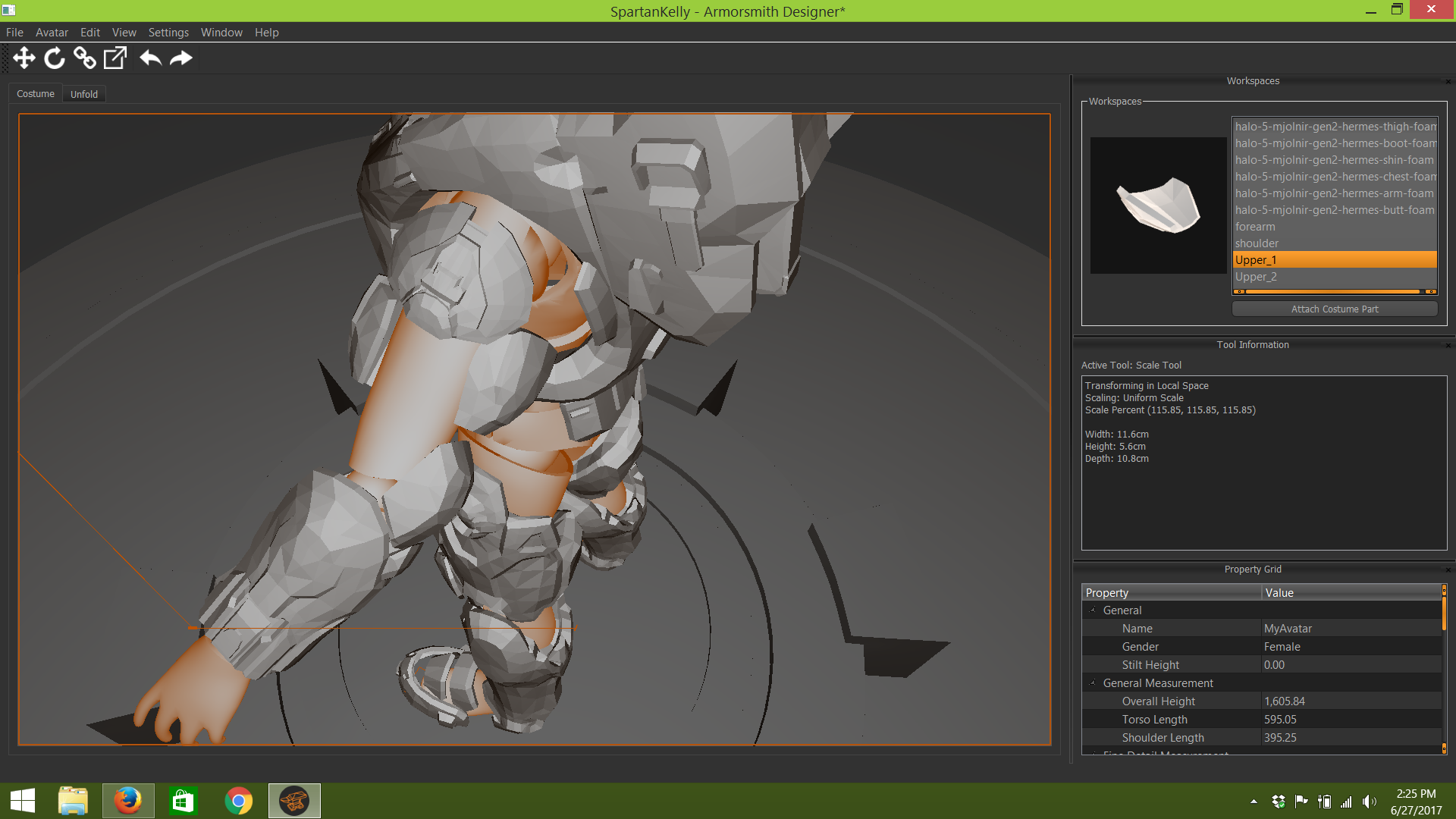Select the Rotate tool icon
The image size is (1456, 819).
[55, 58]
